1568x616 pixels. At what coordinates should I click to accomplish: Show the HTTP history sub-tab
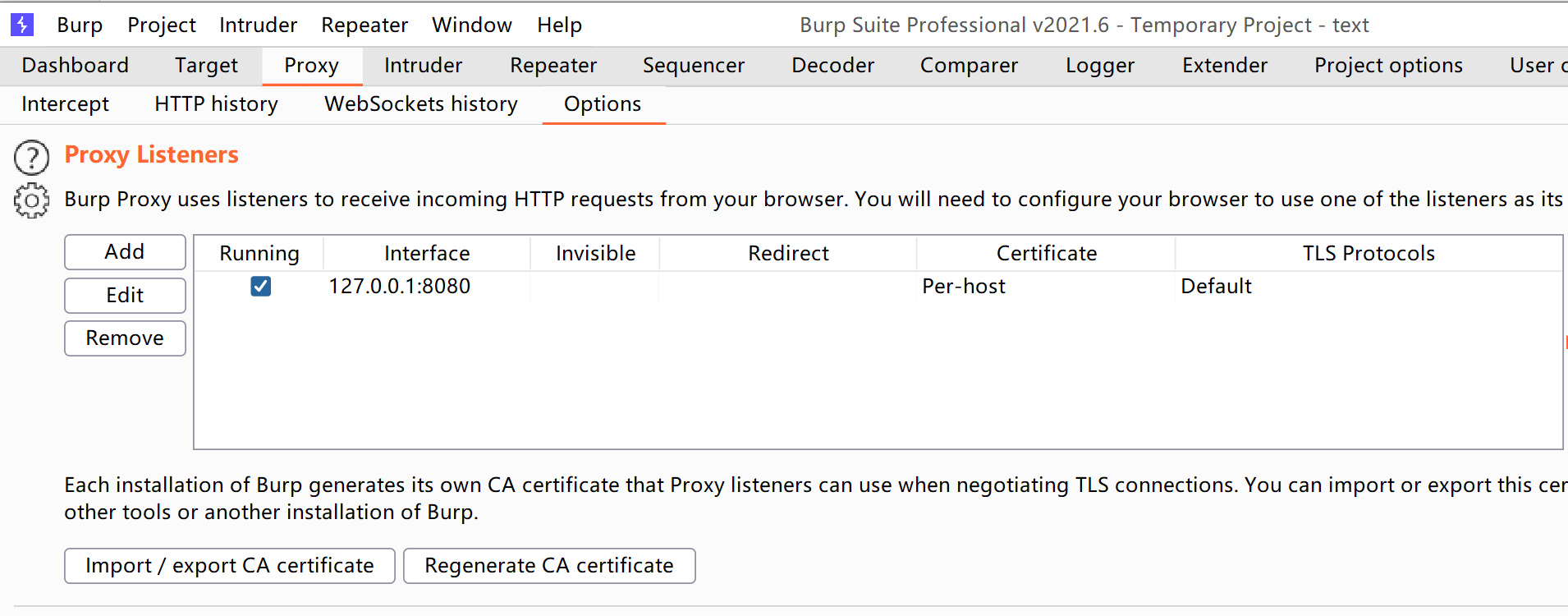217,104
